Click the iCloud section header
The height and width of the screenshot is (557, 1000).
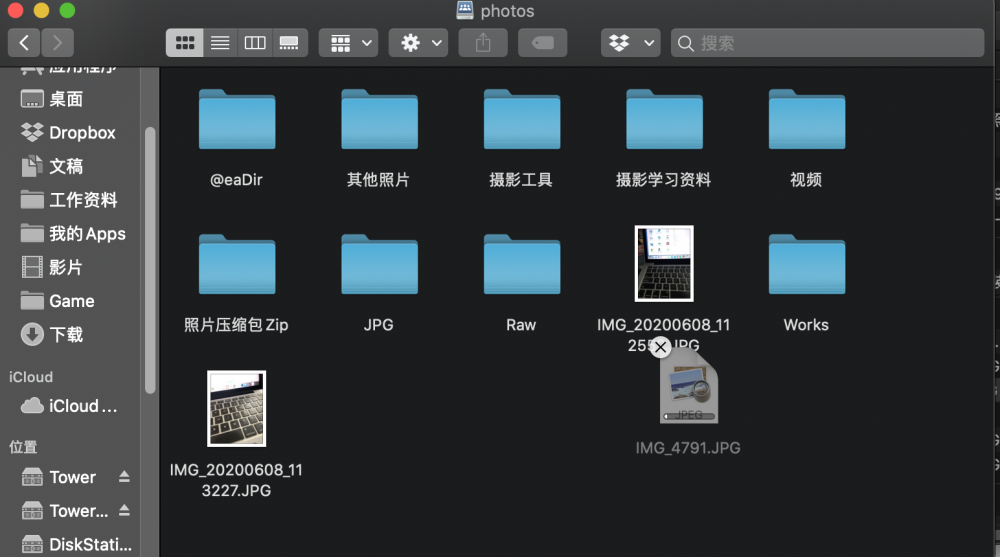31,377
